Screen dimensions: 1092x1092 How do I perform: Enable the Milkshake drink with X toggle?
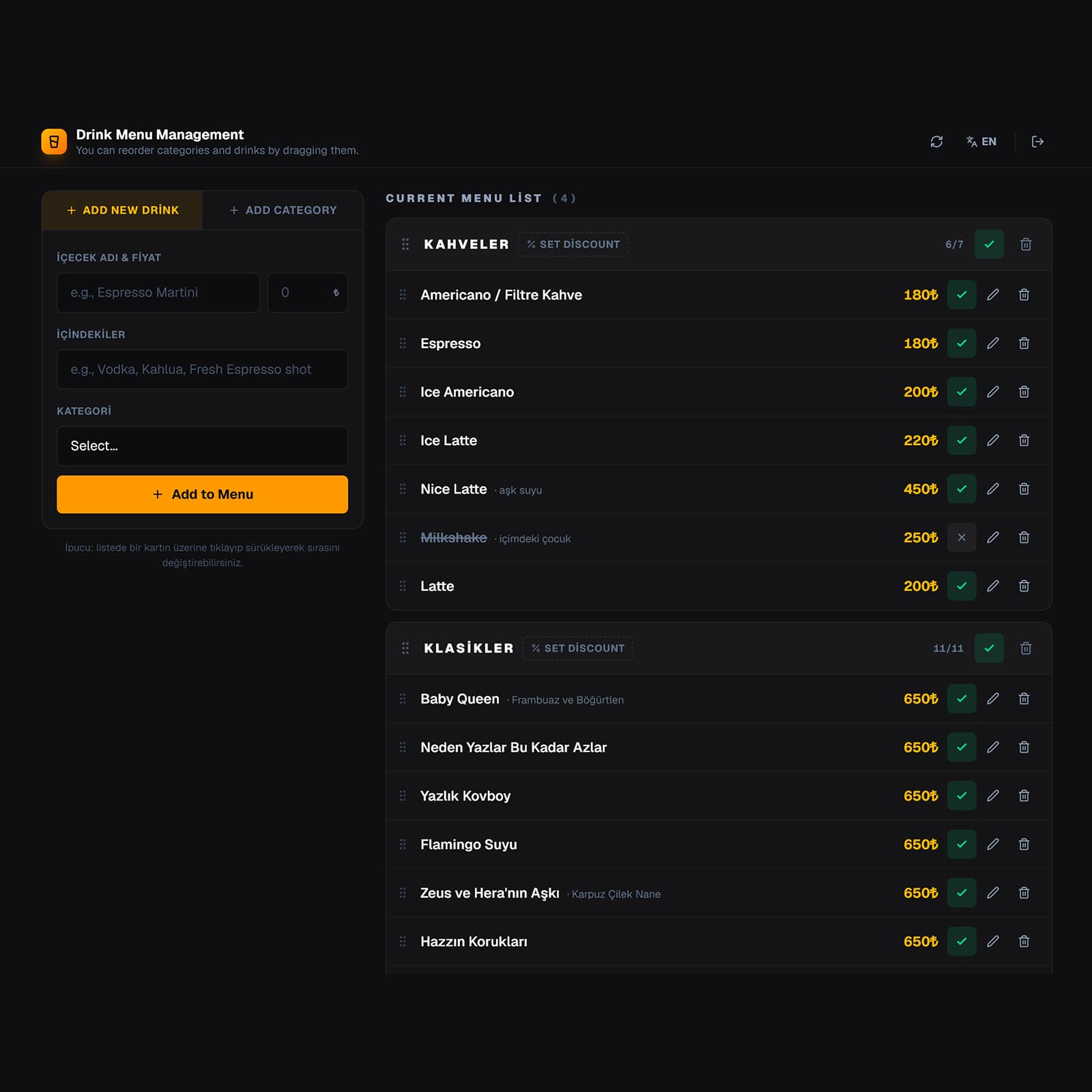[962, 537]
